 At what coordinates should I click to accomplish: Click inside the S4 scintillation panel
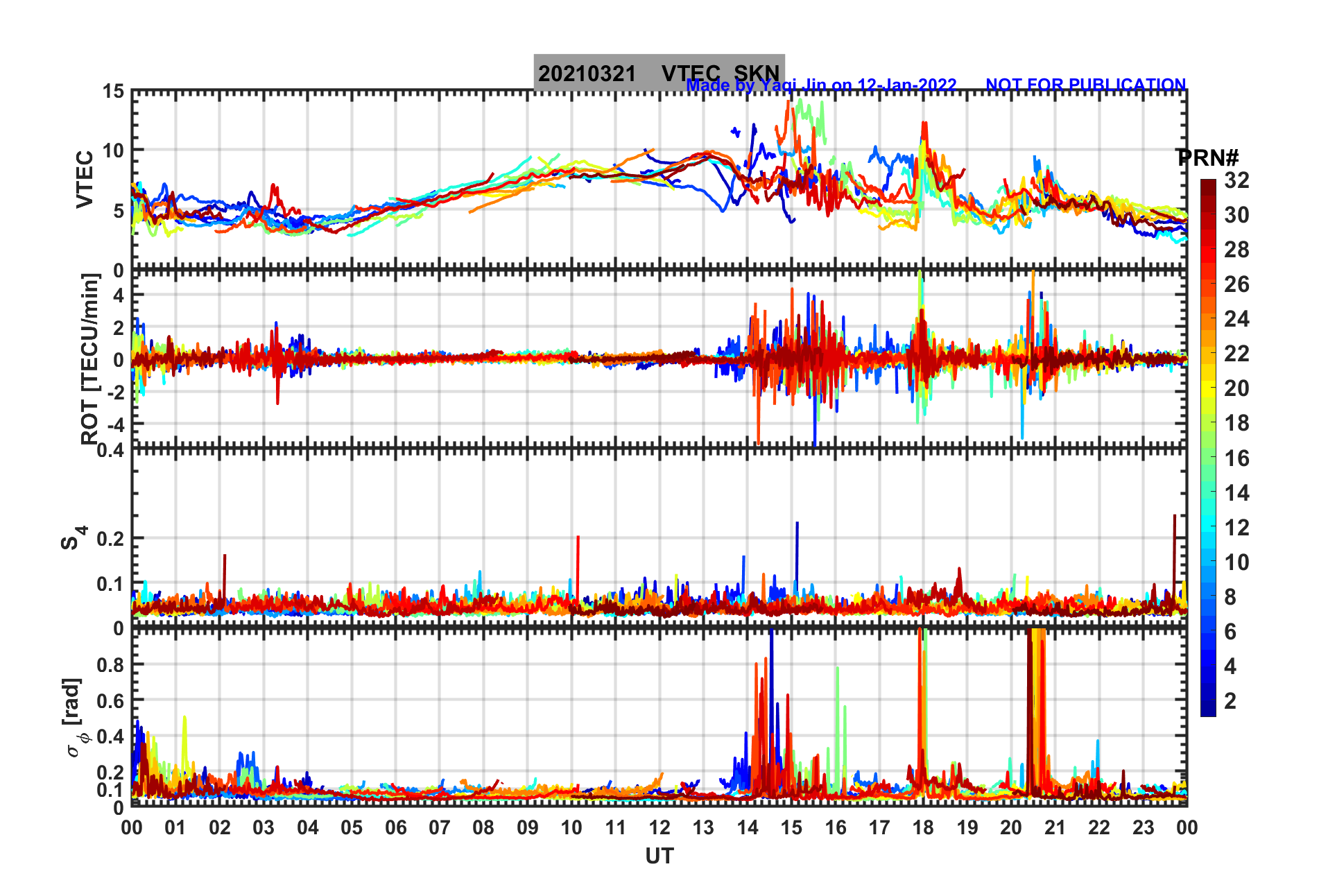pyautogui.click(x=659, y=538)
